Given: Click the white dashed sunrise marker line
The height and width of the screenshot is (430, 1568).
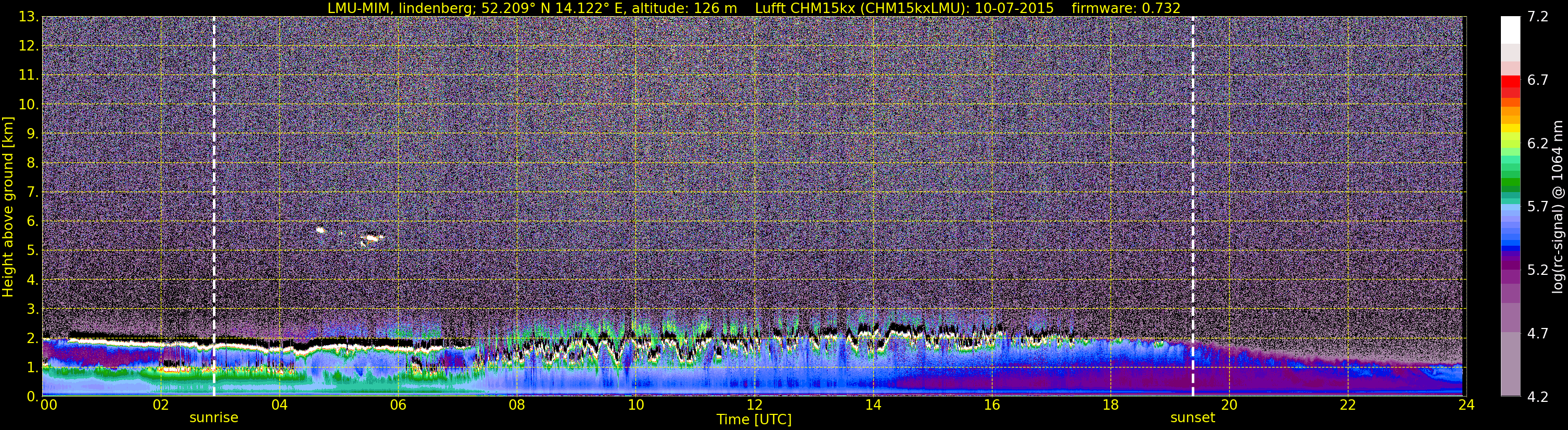Looking at the screenshot, I should tap(214, 207).
